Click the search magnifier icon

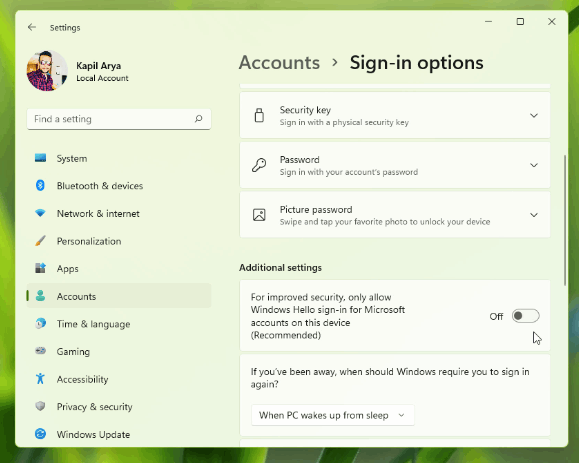click(199, 119)
